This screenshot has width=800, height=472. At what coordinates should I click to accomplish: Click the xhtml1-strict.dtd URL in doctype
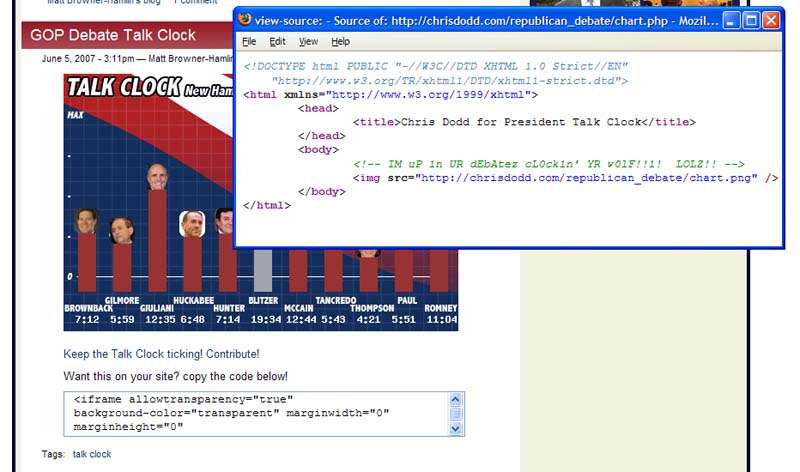(x=446, y=81)
